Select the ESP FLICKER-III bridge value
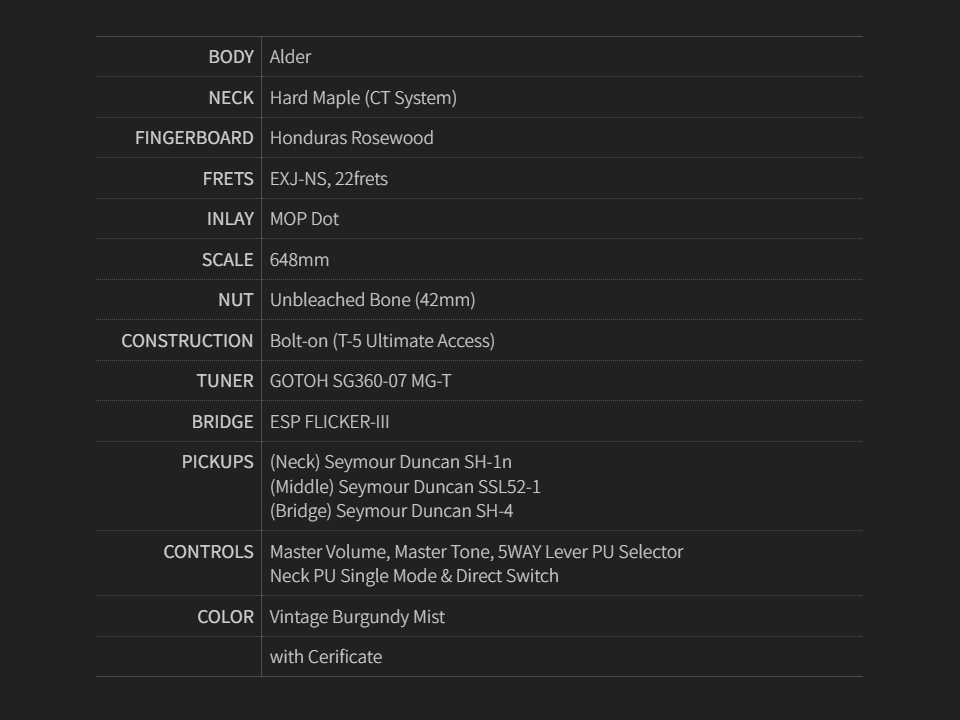 (x=329, y=422)
